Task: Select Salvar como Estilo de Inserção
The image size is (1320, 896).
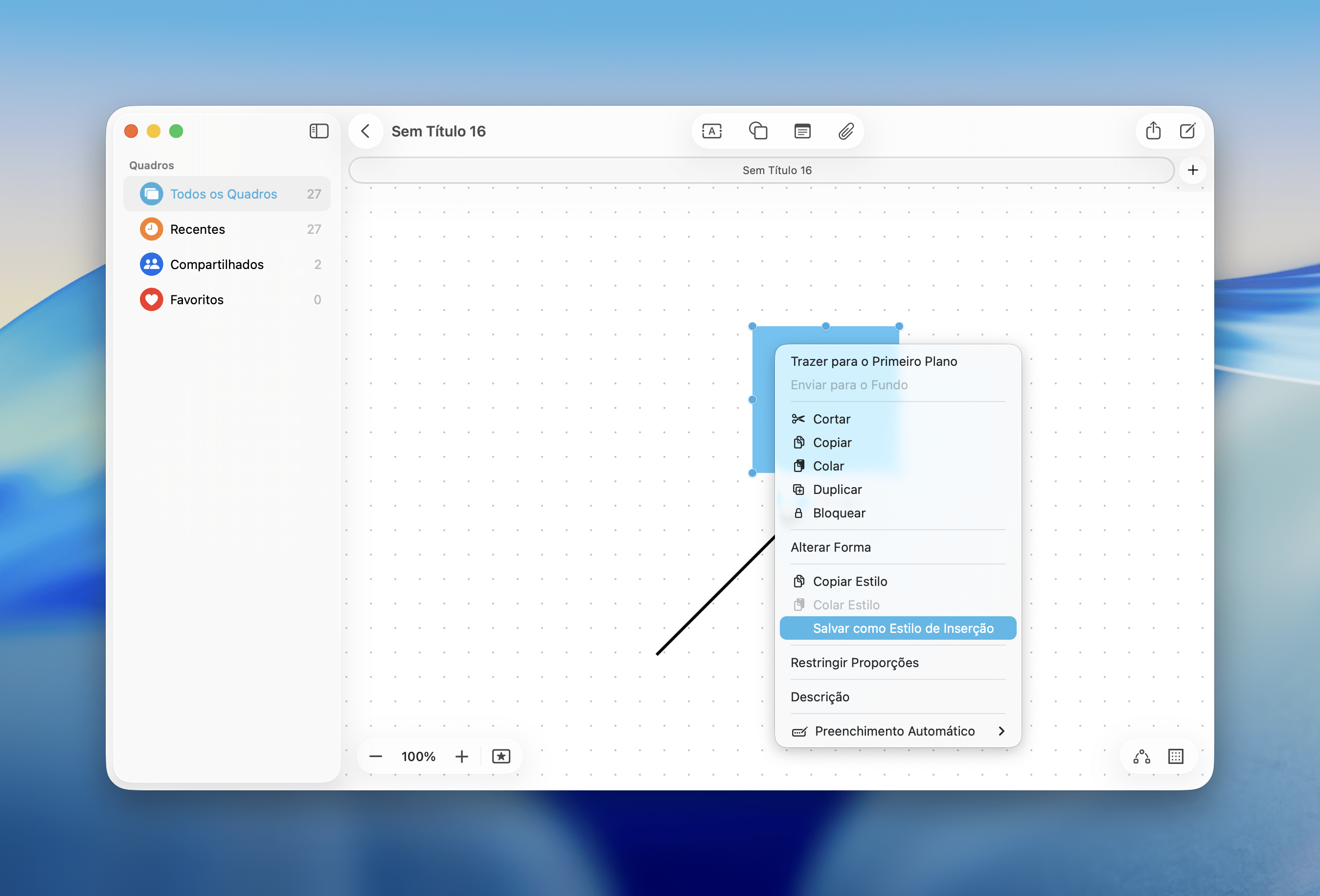Action: tap(903, 628)
